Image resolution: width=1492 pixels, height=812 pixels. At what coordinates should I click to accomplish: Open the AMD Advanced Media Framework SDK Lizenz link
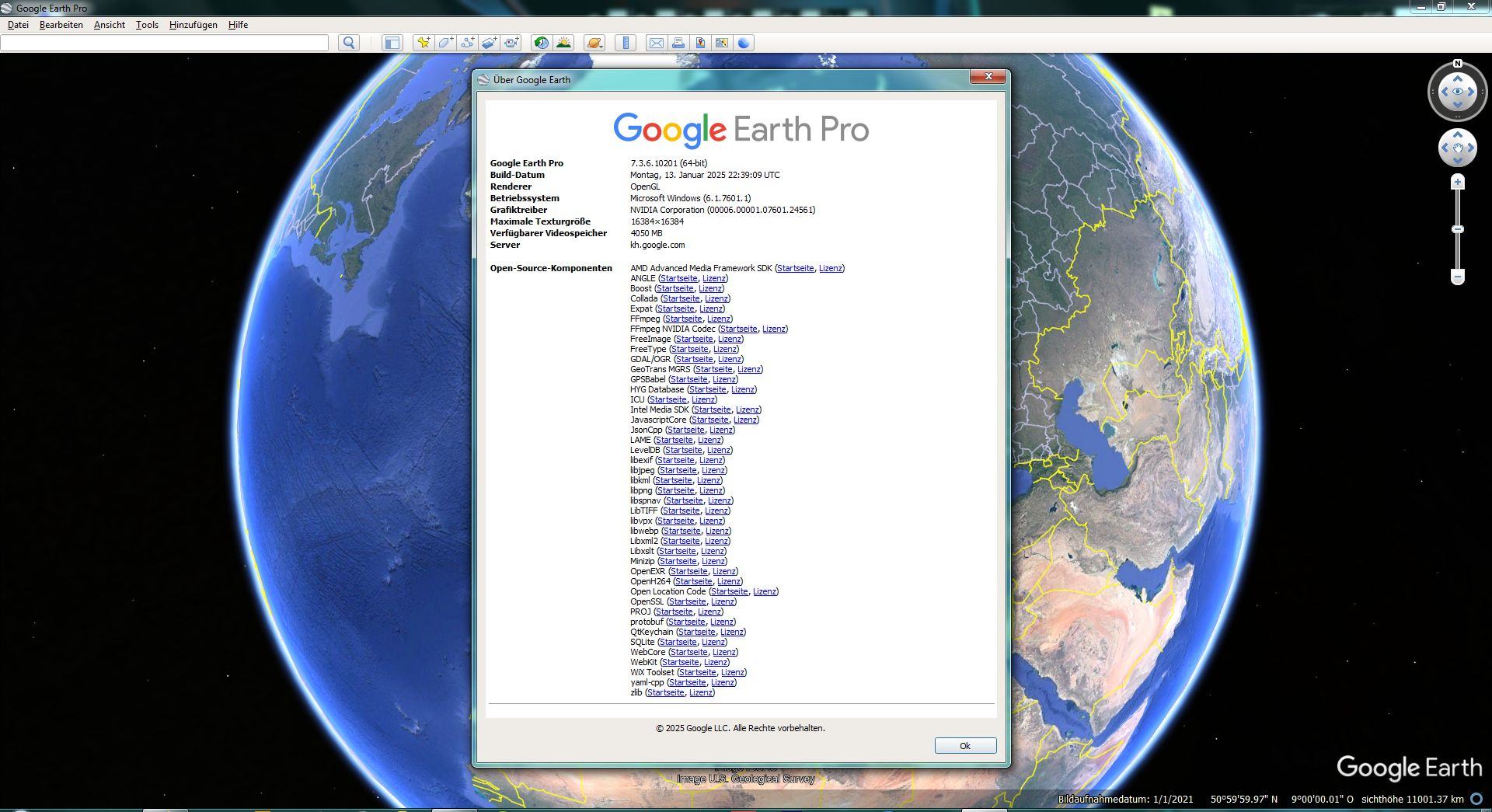click(x=830, y=268)
